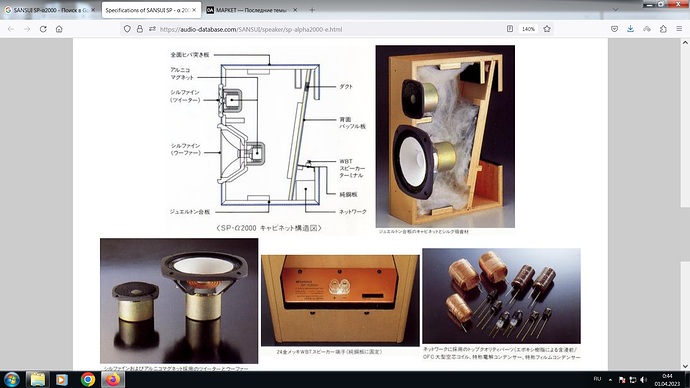Switch to the SANSUI SP-α2000 Google search tab
Image resolution: width=690 pixels, height=388 pixels.
point(50,10)
